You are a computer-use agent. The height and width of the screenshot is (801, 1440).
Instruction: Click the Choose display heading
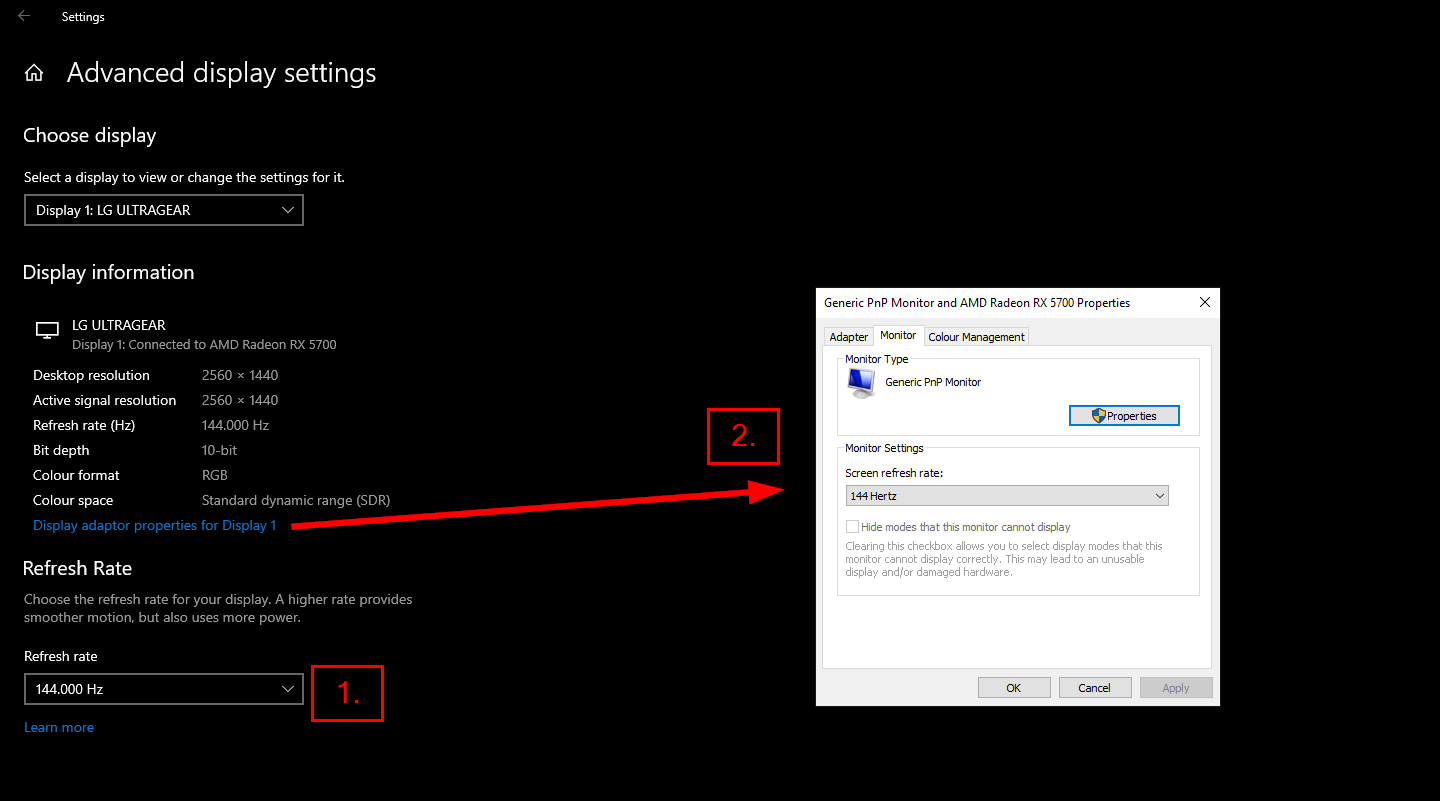pos(90,135)
